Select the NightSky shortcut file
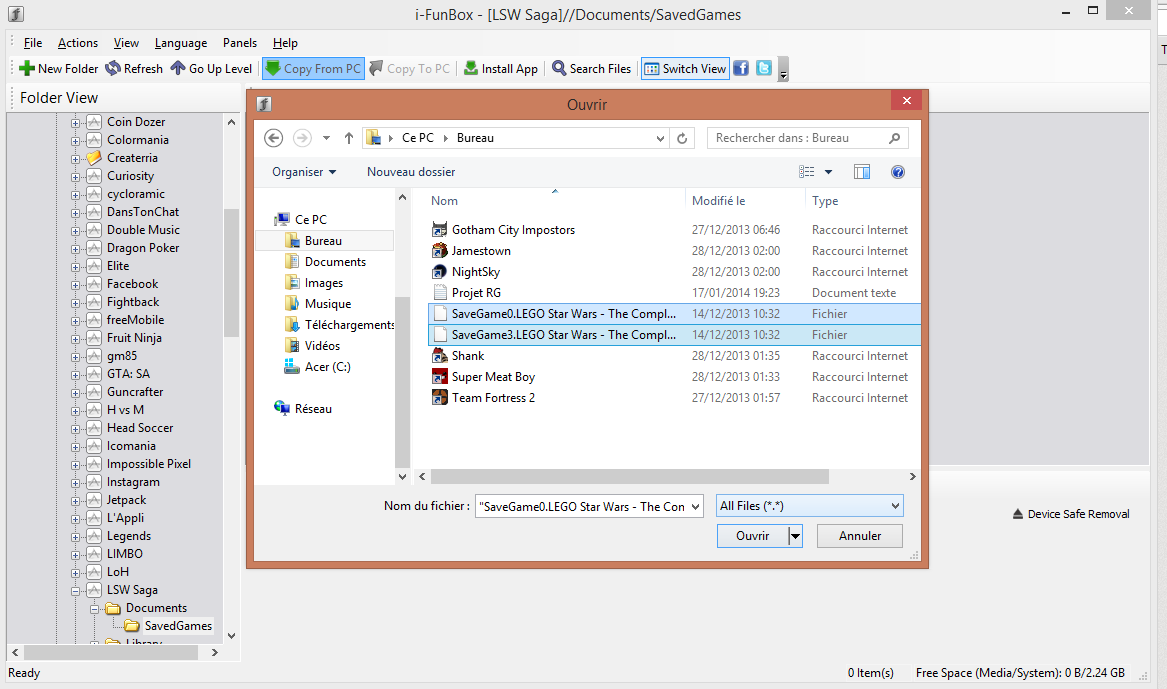Viewport: 1167px width, 689px height. pos(476,272)
